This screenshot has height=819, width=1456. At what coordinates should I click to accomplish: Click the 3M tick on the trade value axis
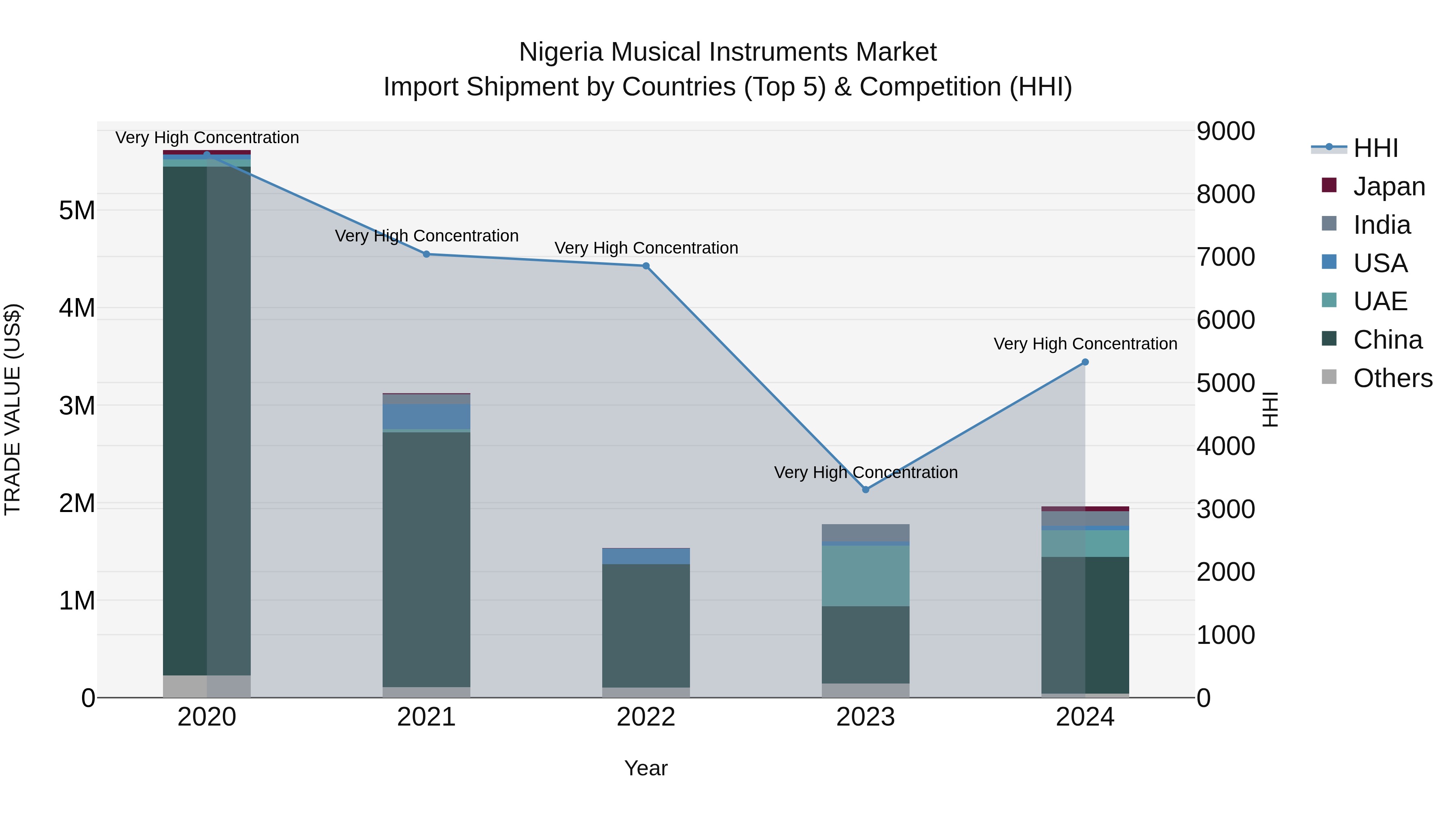point(77,406)
